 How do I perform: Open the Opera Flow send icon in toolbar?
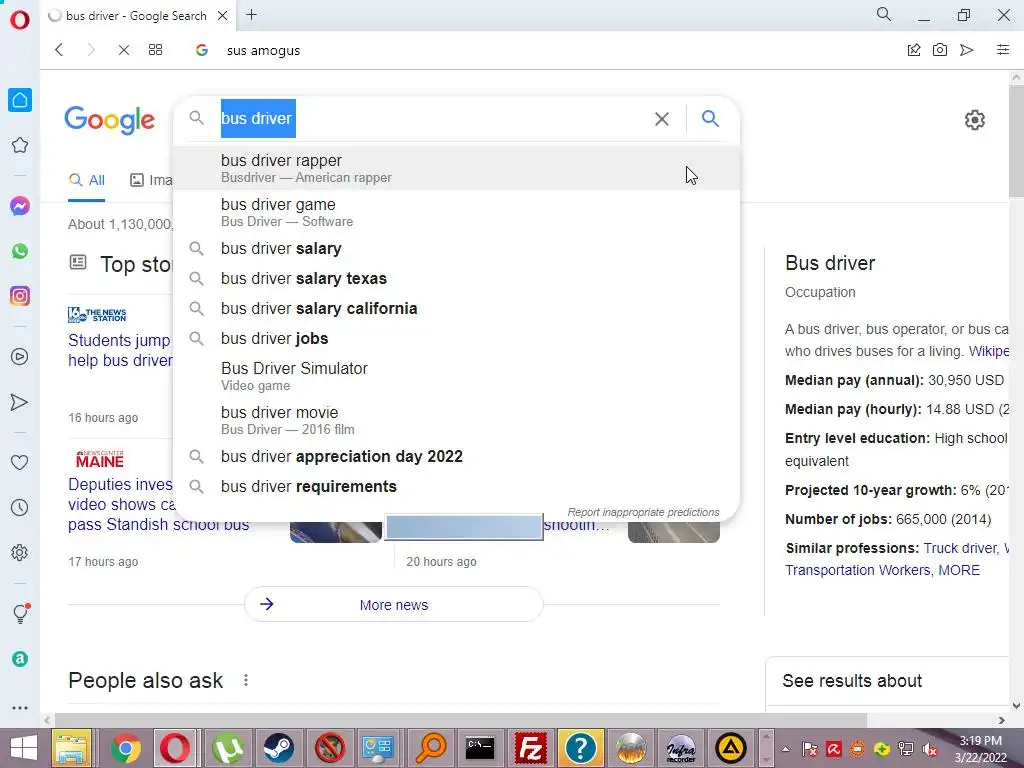point(967,50)
